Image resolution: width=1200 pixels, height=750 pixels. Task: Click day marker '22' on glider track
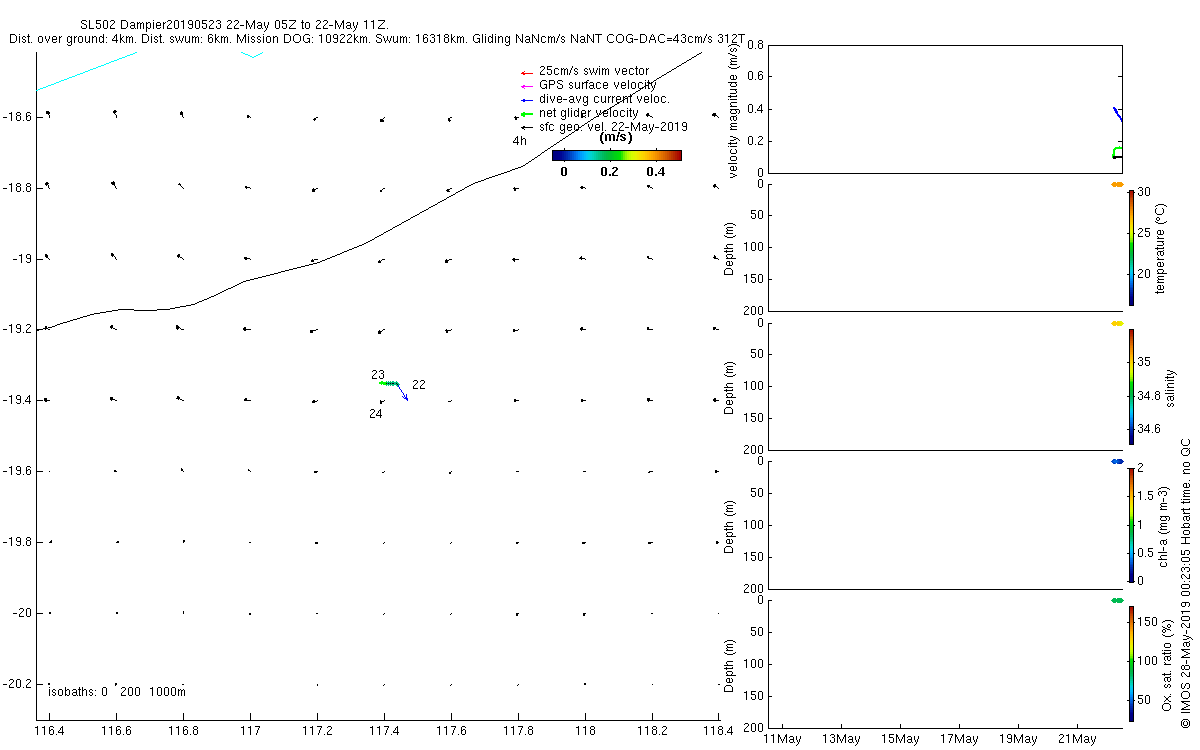419,385
